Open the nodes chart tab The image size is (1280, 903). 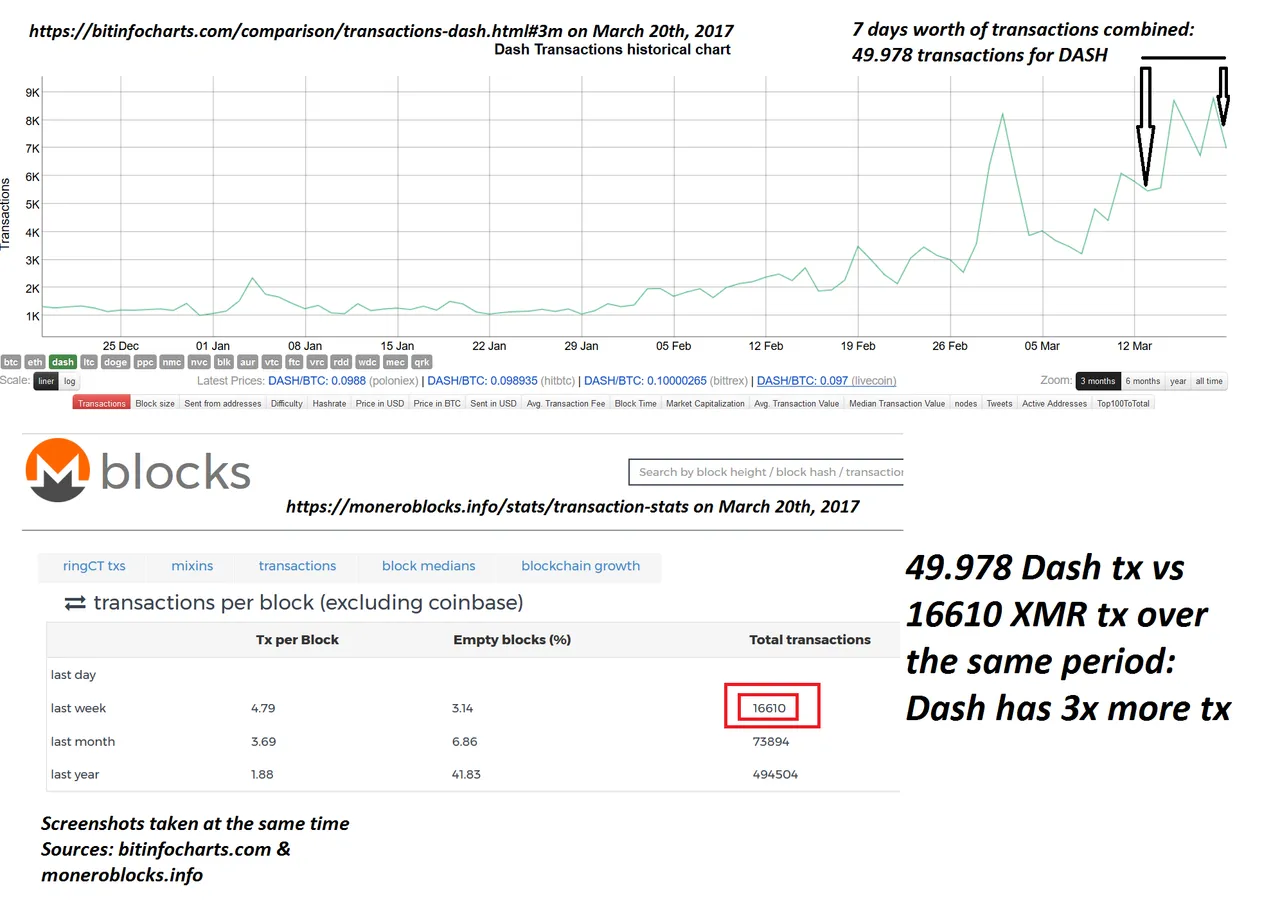966,403
